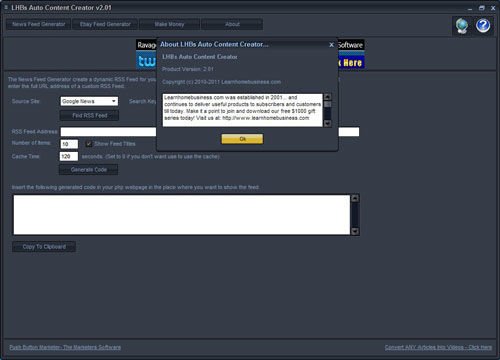
Task: Click the down arrow of the generated code scrollbar
Action: (x=355, y=231)
